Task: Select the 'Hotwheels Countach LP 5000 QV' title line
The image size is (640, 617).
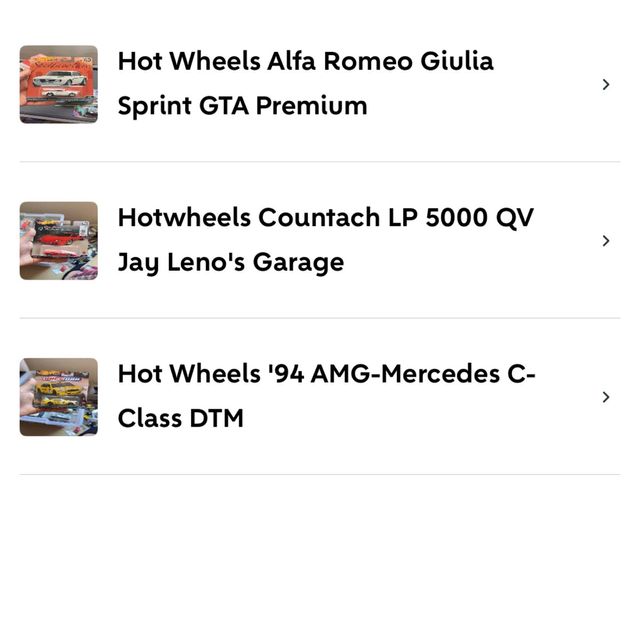Action: click(325, 217)
